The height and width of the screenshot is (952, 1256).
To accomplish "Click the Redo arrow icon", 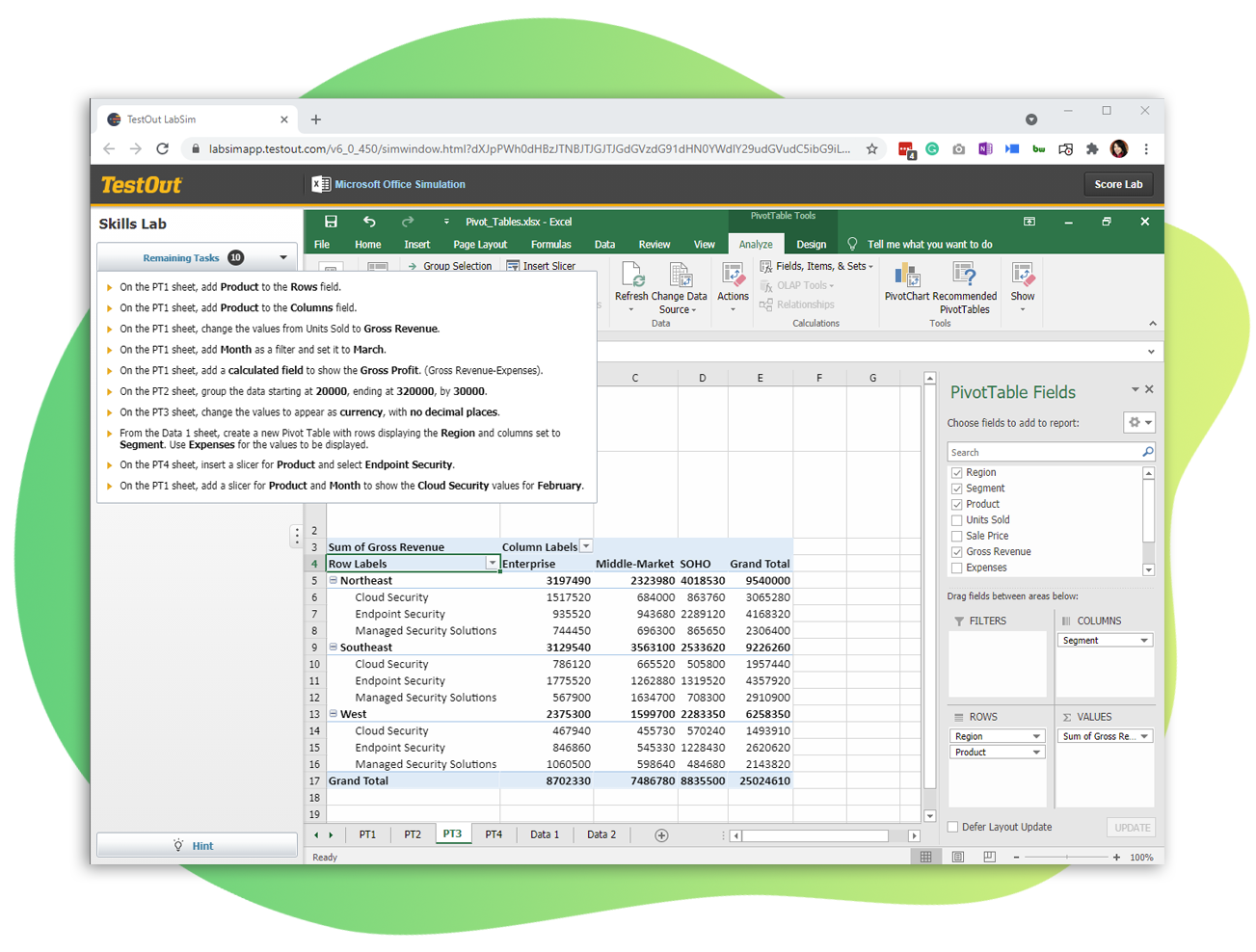I will point(407,222).
